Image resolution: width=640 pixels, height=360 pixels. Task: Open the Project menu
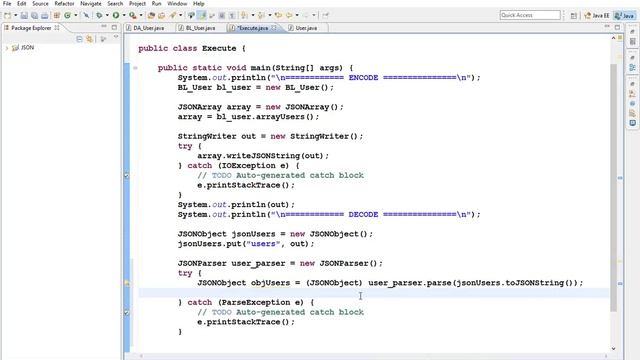[137, 4]
